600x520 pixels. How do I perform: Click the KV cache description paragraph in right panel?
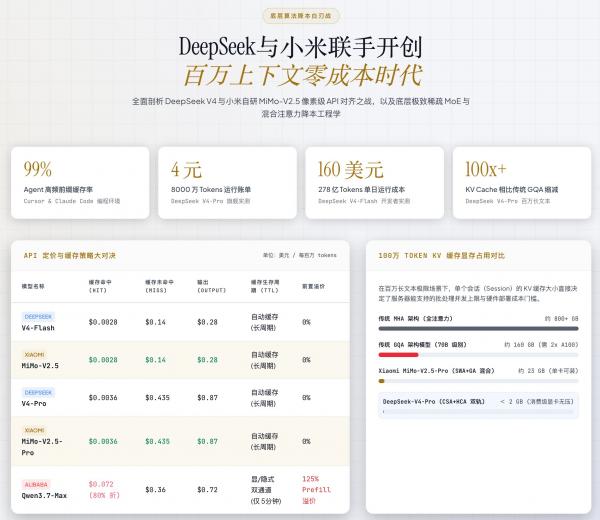coord(478,293)
